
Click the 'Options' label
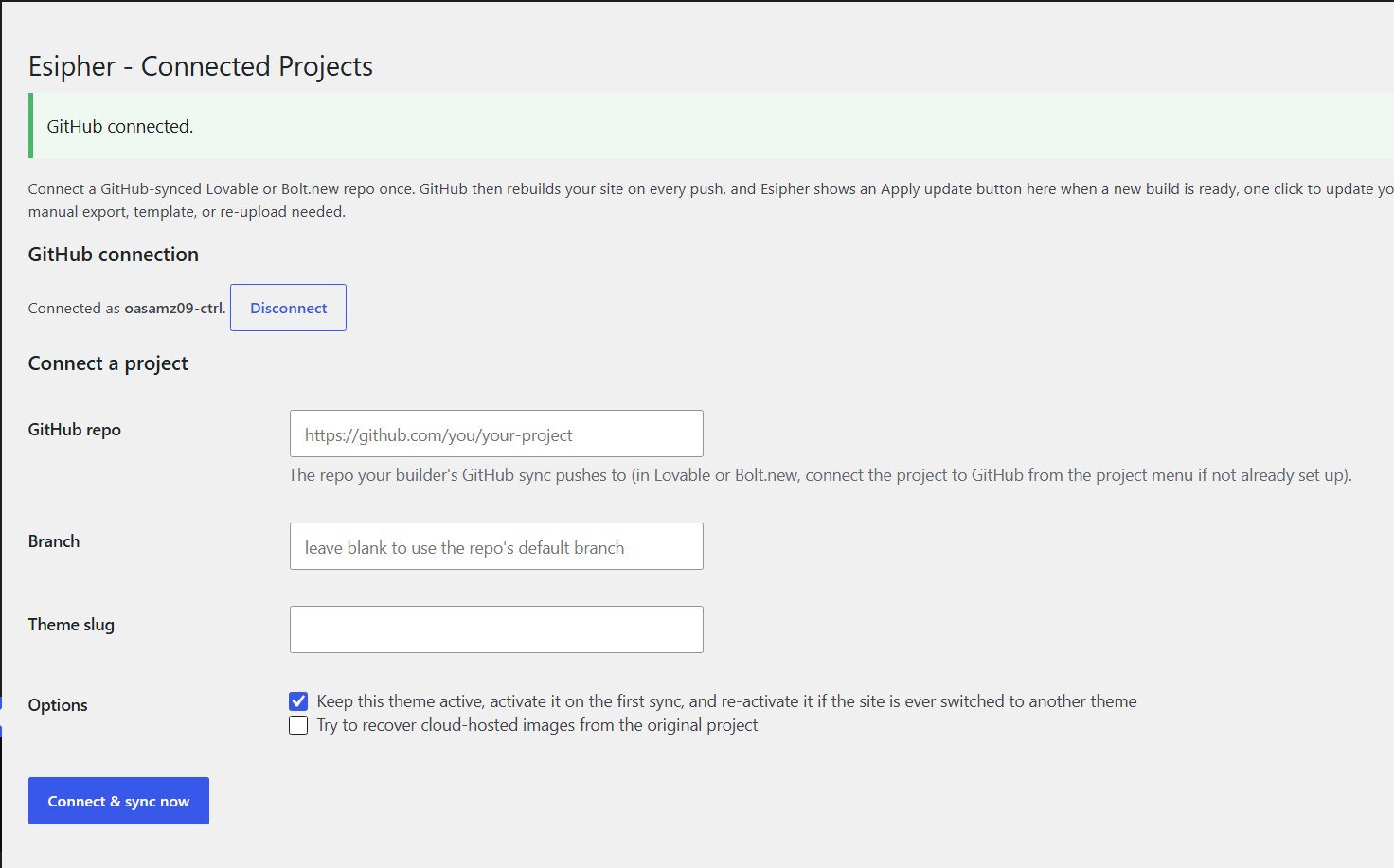coord(58,704)
